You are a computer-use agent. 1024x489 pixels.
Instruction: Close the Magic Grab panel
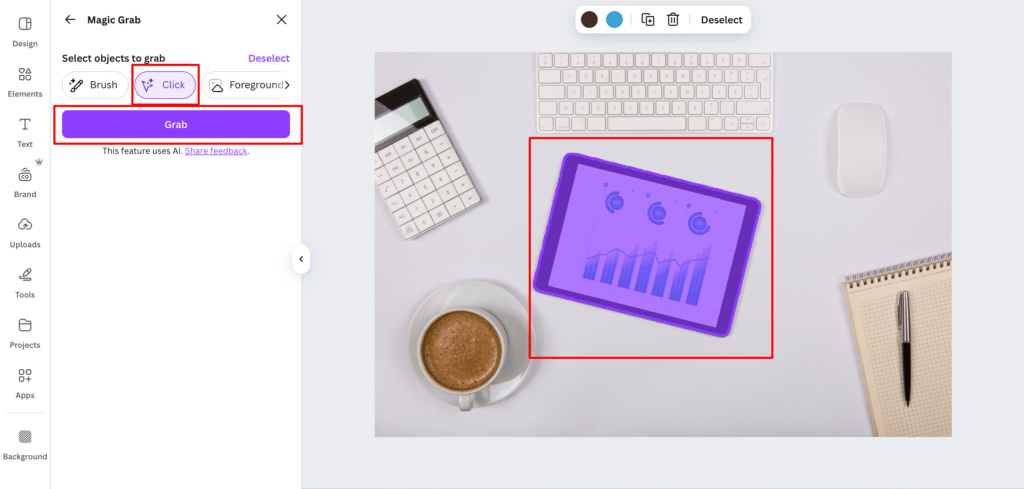click(x=281, y=19)
